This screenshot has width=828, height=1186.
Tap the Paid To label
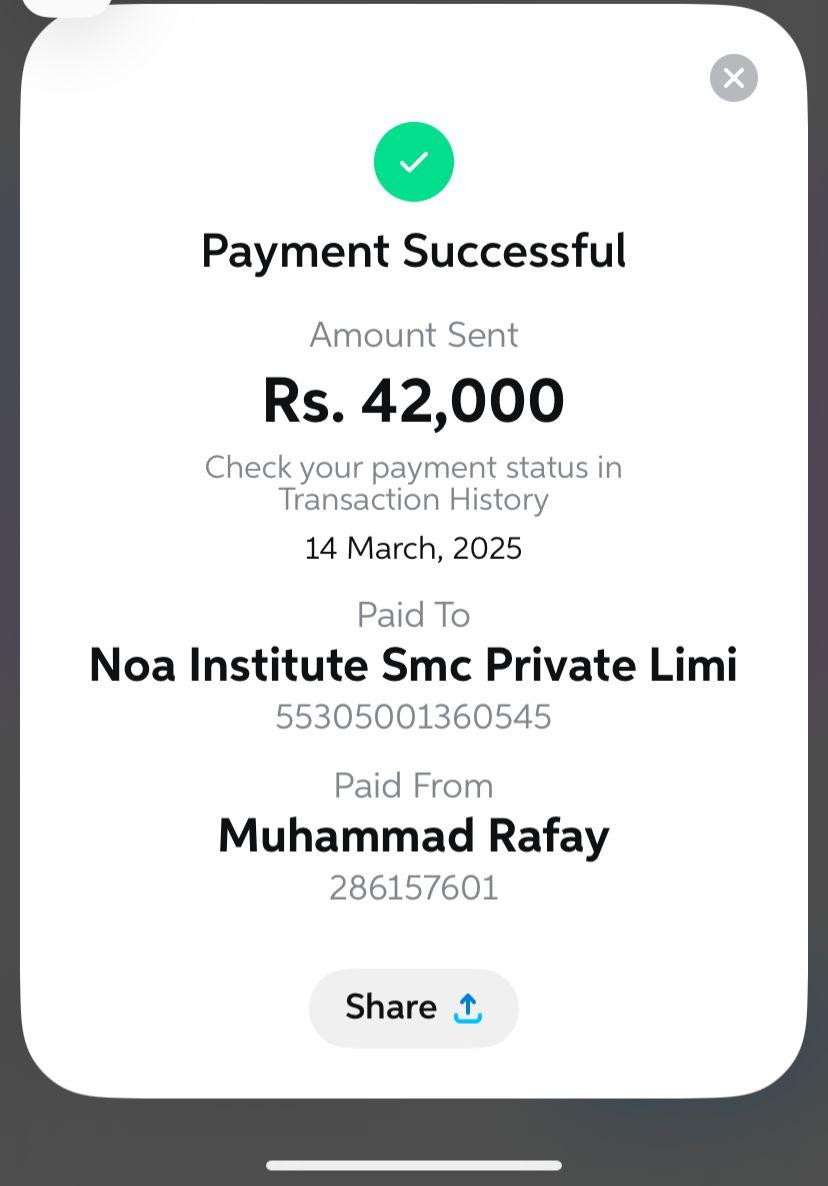point(414,615)
